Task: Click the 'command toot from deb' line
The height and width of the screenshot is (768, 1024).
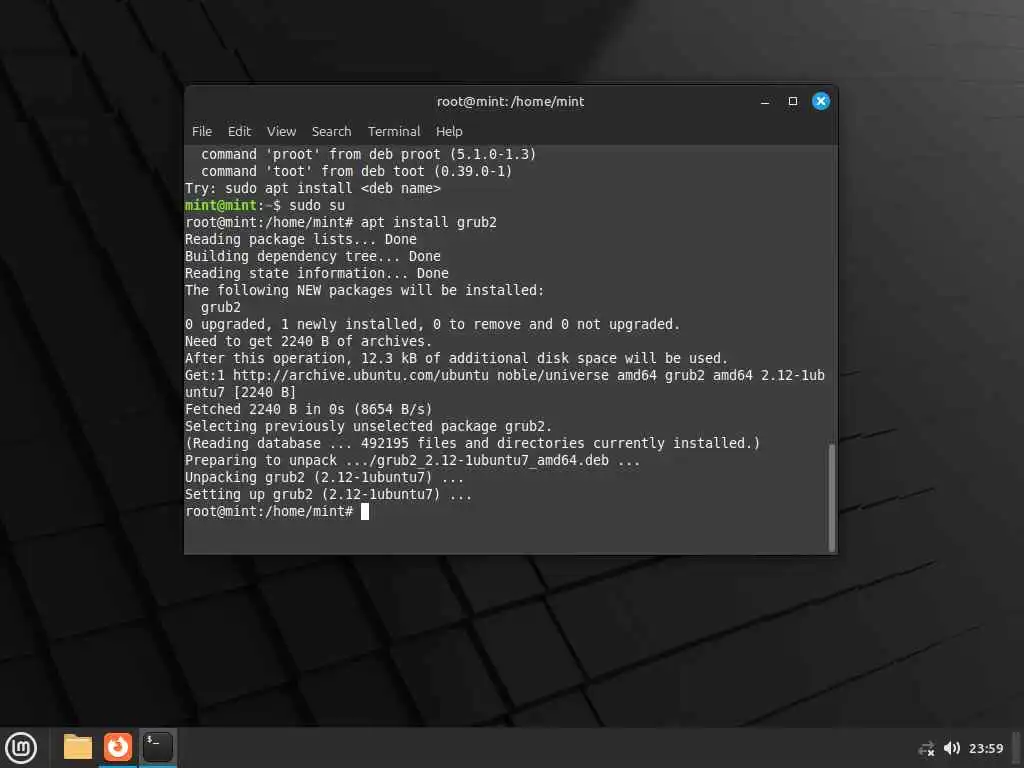Action: click(357, 171)
